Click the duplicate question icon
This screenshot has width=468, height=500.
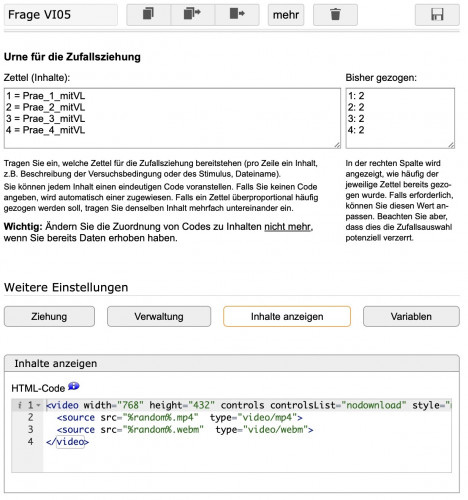[x=148, y=15]
